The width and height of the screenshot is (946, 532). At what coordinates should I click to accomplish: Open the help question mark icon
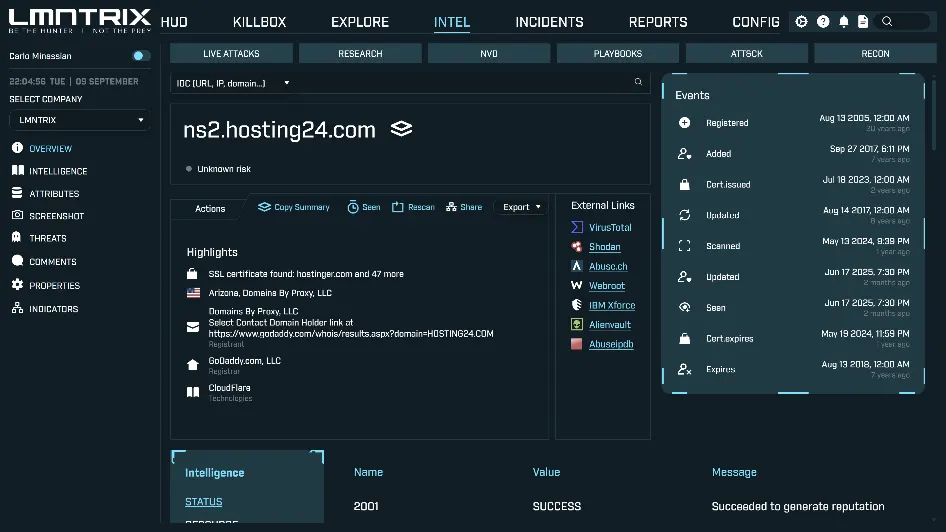tap(823, 22)
